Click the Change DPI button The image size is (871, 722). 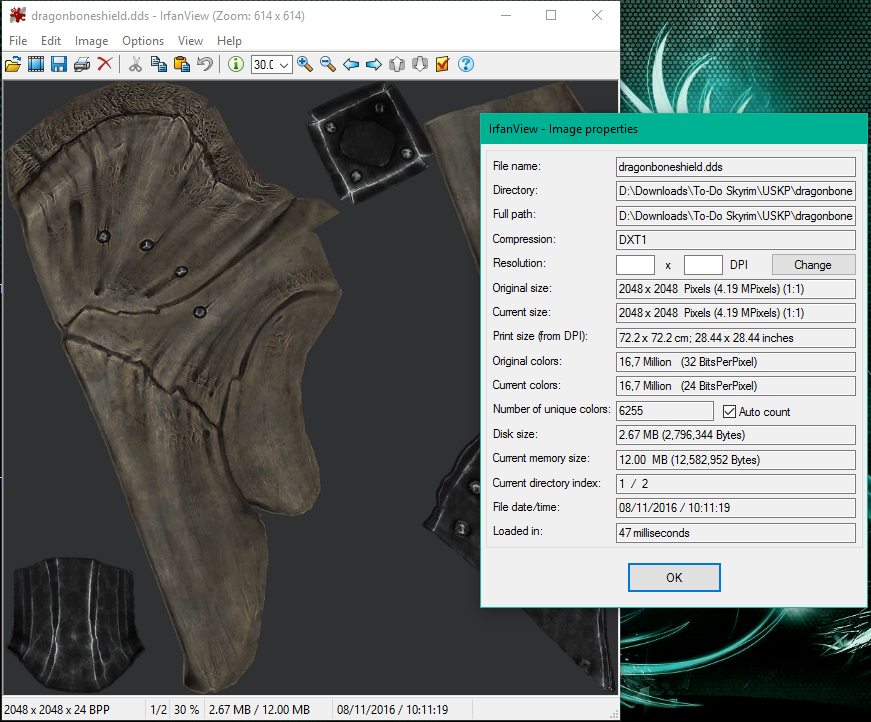tap(812, 265)
